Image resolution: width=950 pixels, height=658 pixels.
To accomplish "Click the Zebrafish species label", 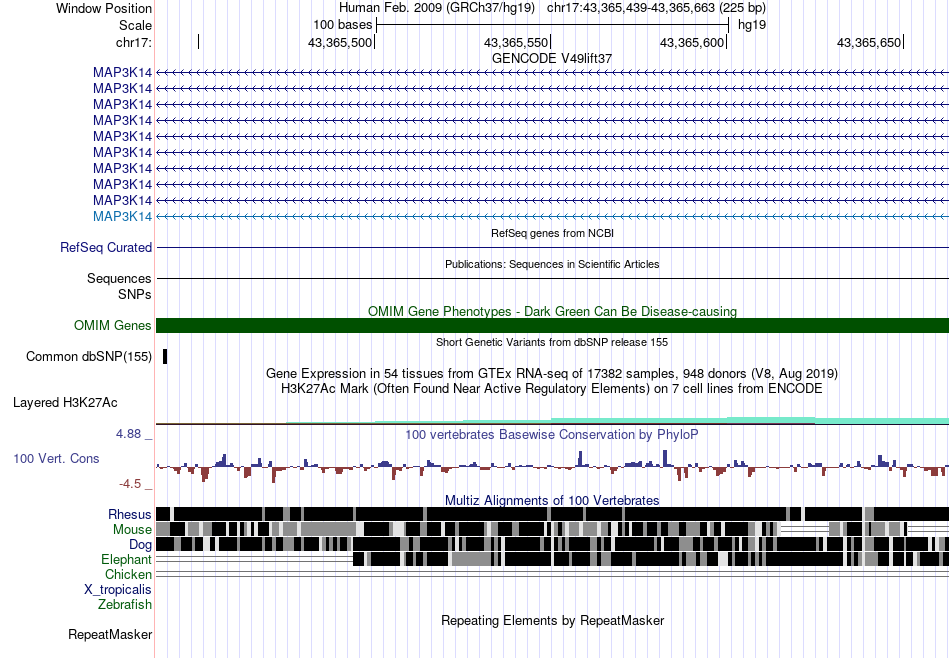I will tap(125, 604).
